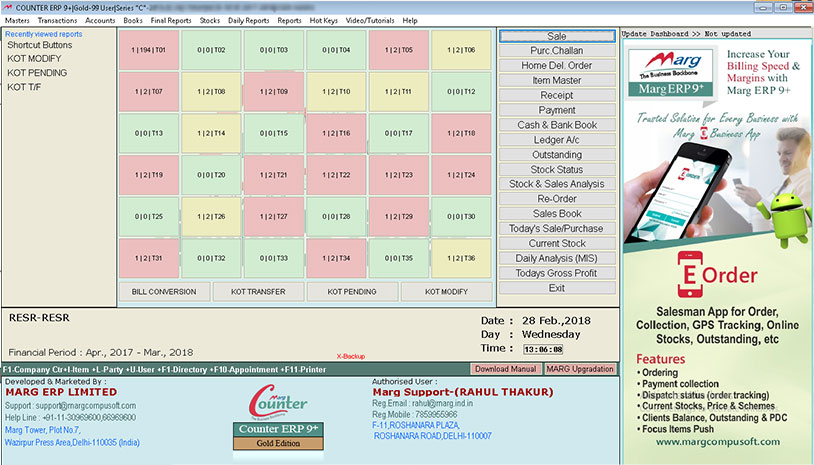Click the E Order phone icon
Screen dimensions: 814x465
(690, 274)
